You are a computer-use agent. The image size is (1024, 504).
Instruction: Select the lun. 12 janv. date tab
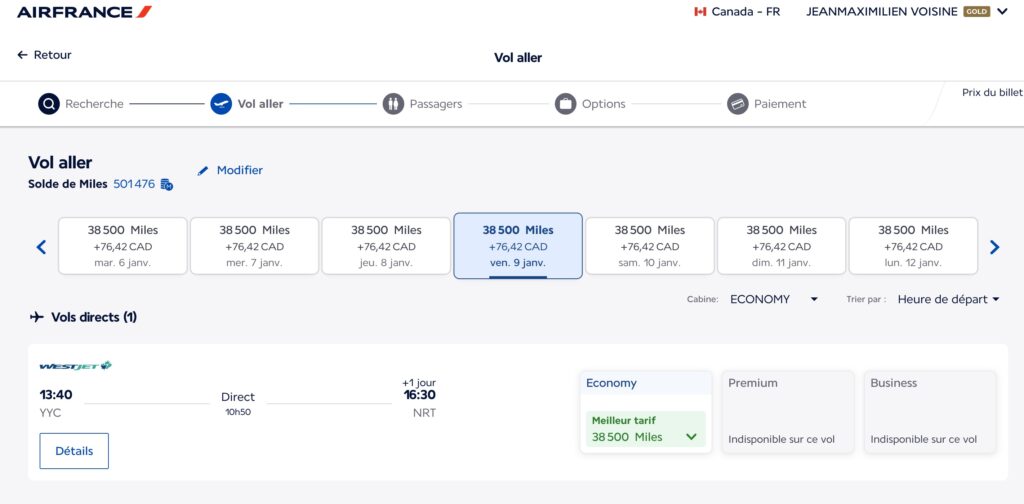[913, 246]
